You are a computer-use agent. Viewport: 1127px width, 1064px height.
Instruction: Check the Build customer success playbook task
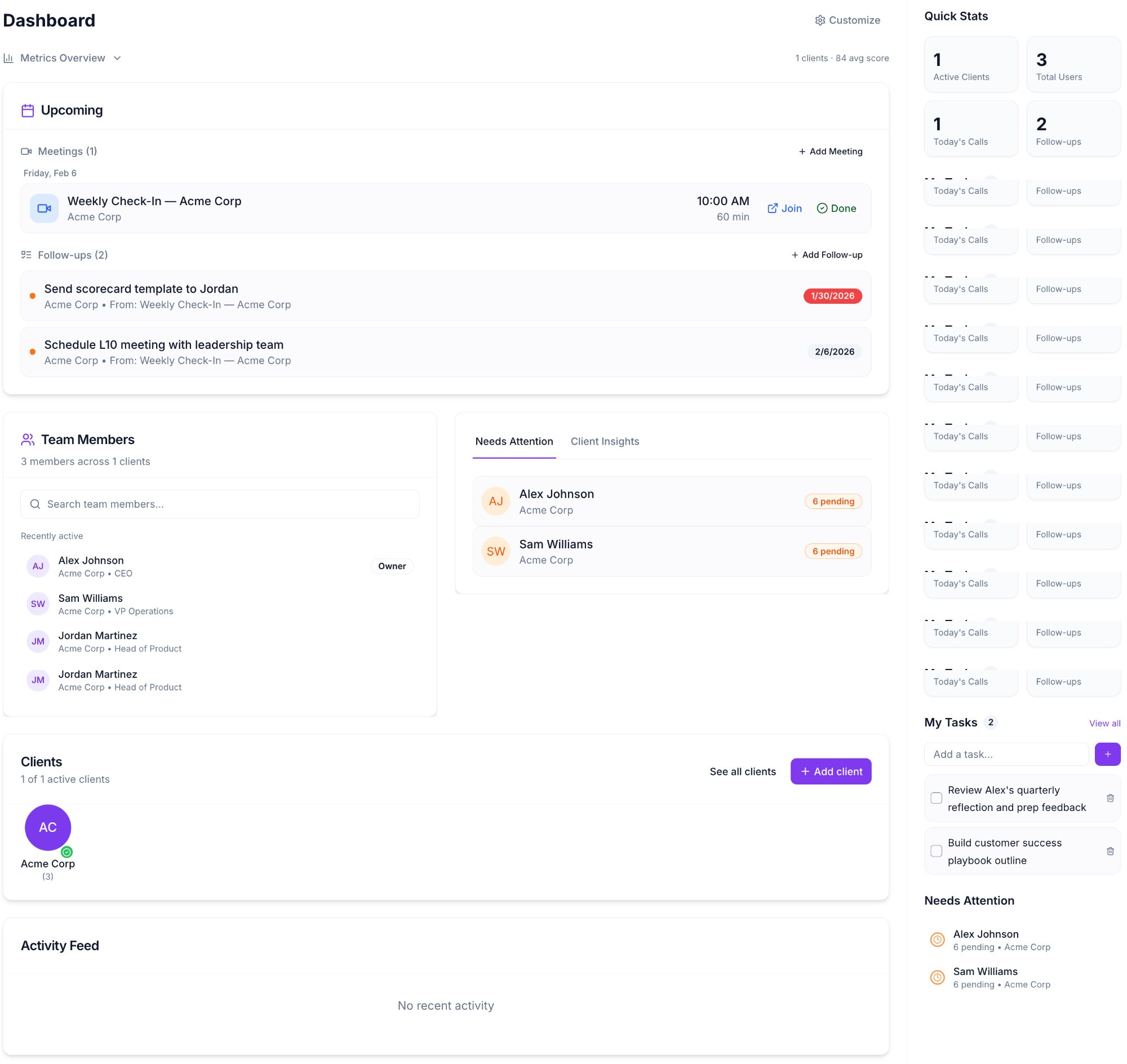pyautogui.click(x=936, y=852)
